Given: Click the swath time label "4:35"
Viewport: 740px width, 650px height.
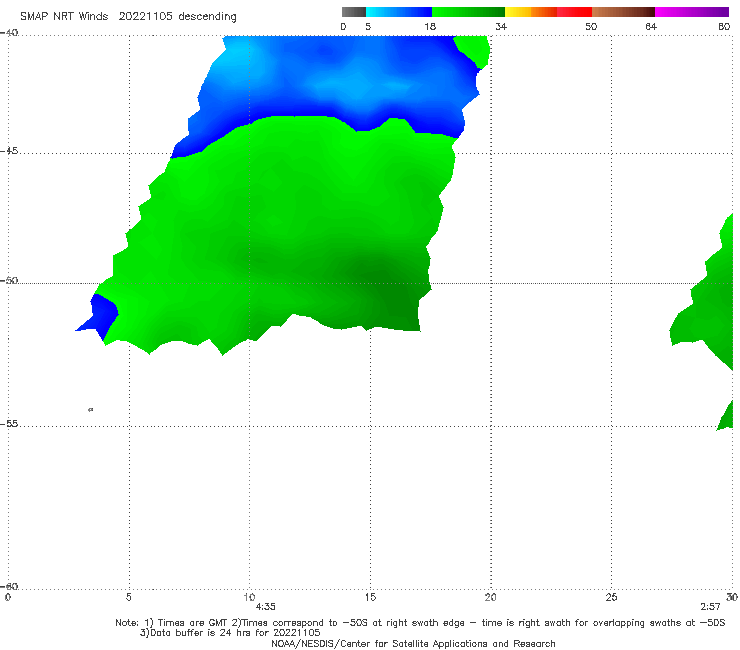Looking at the screenshot, I should point(266,607).
